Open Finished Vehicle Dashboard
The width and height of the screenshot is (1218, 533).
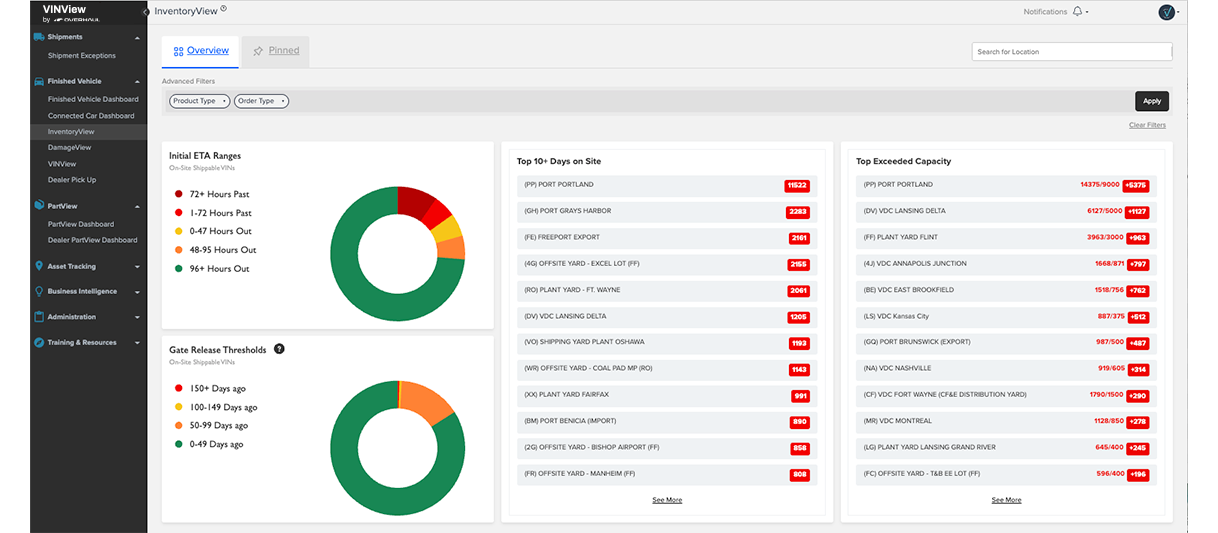(x=93, y=99)
